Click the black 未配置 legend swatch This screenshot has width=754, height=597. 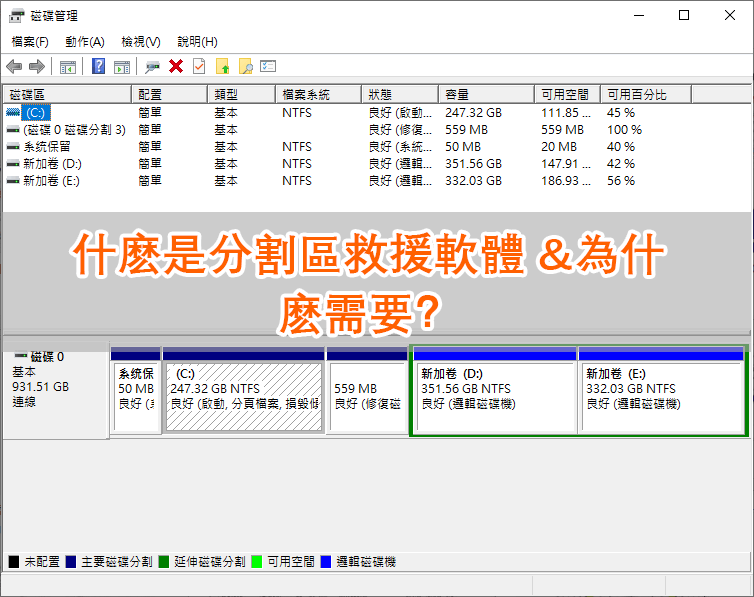[x=14, y=561]
